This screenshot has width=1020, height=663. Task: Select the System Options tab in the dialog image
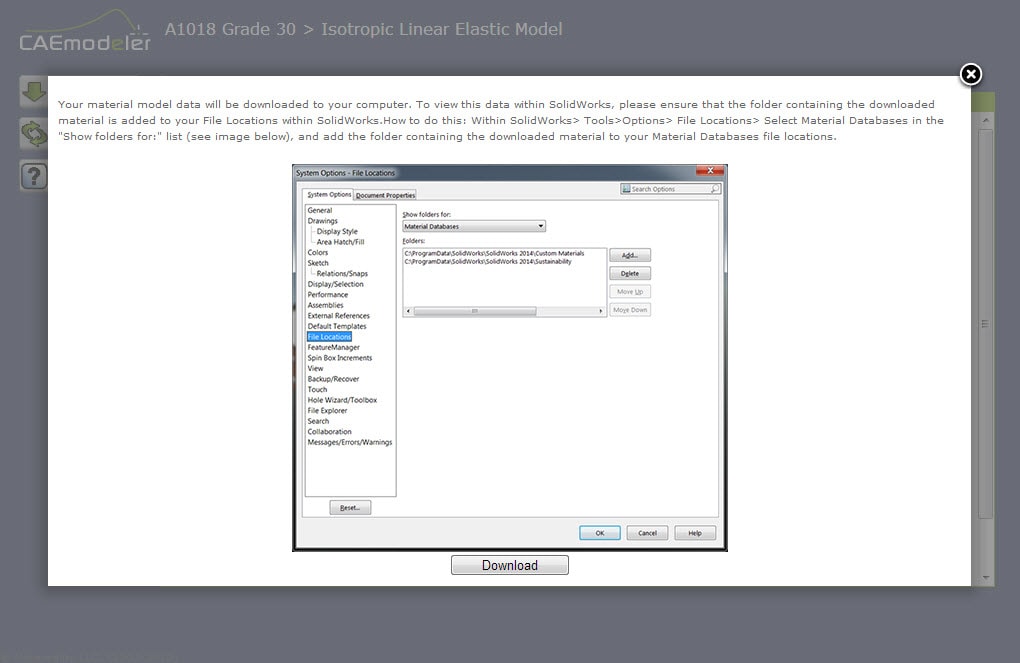coord(329,195)
